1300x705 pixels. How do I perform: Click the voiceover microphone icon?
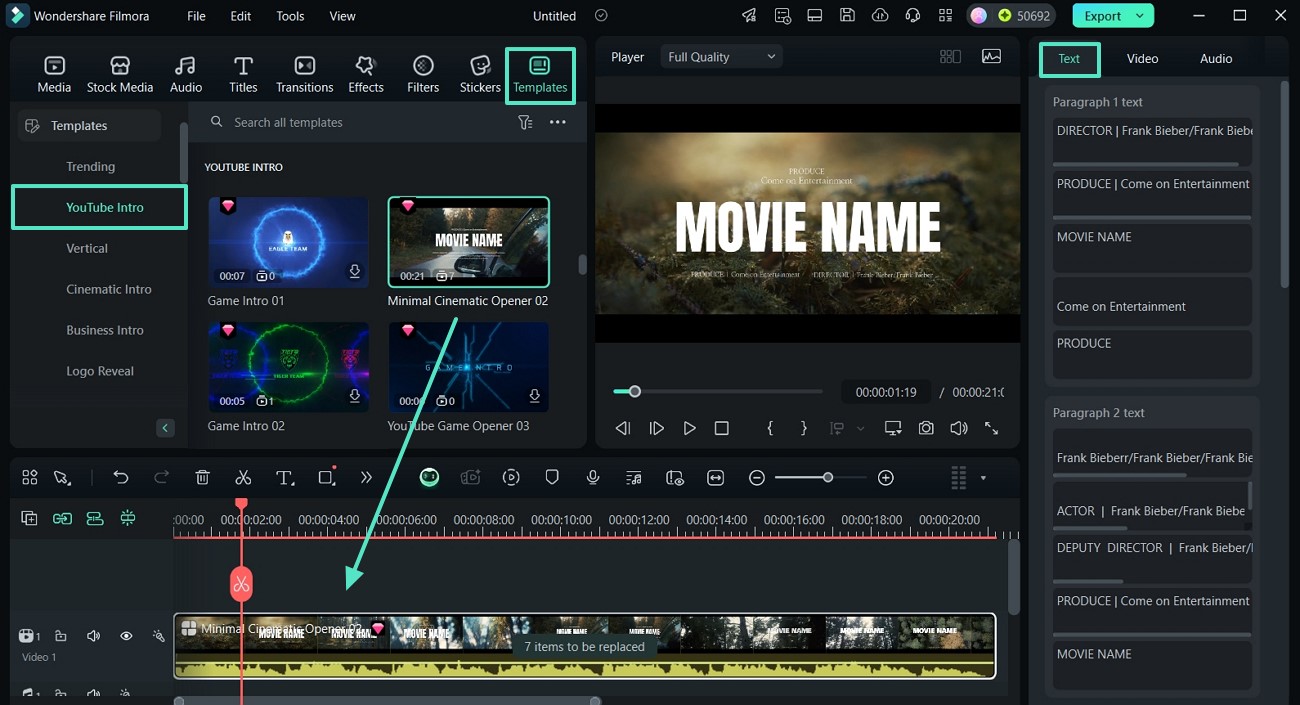pyautogui.click(x=593, y=478)
